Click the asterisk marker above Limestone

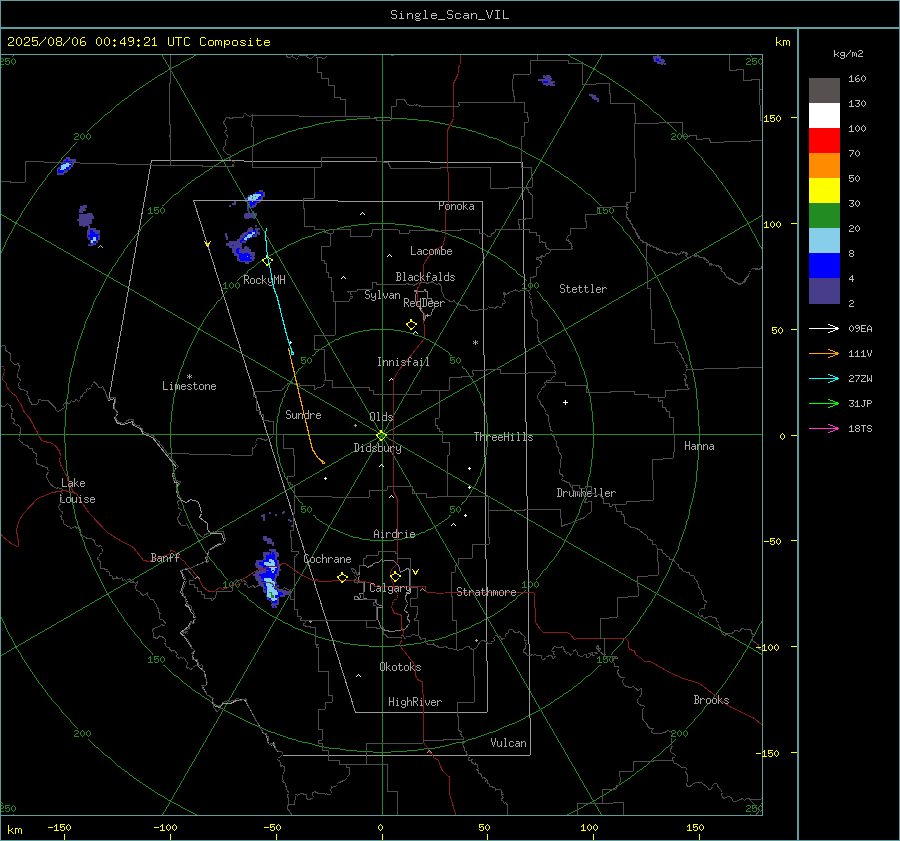[189, 377]
